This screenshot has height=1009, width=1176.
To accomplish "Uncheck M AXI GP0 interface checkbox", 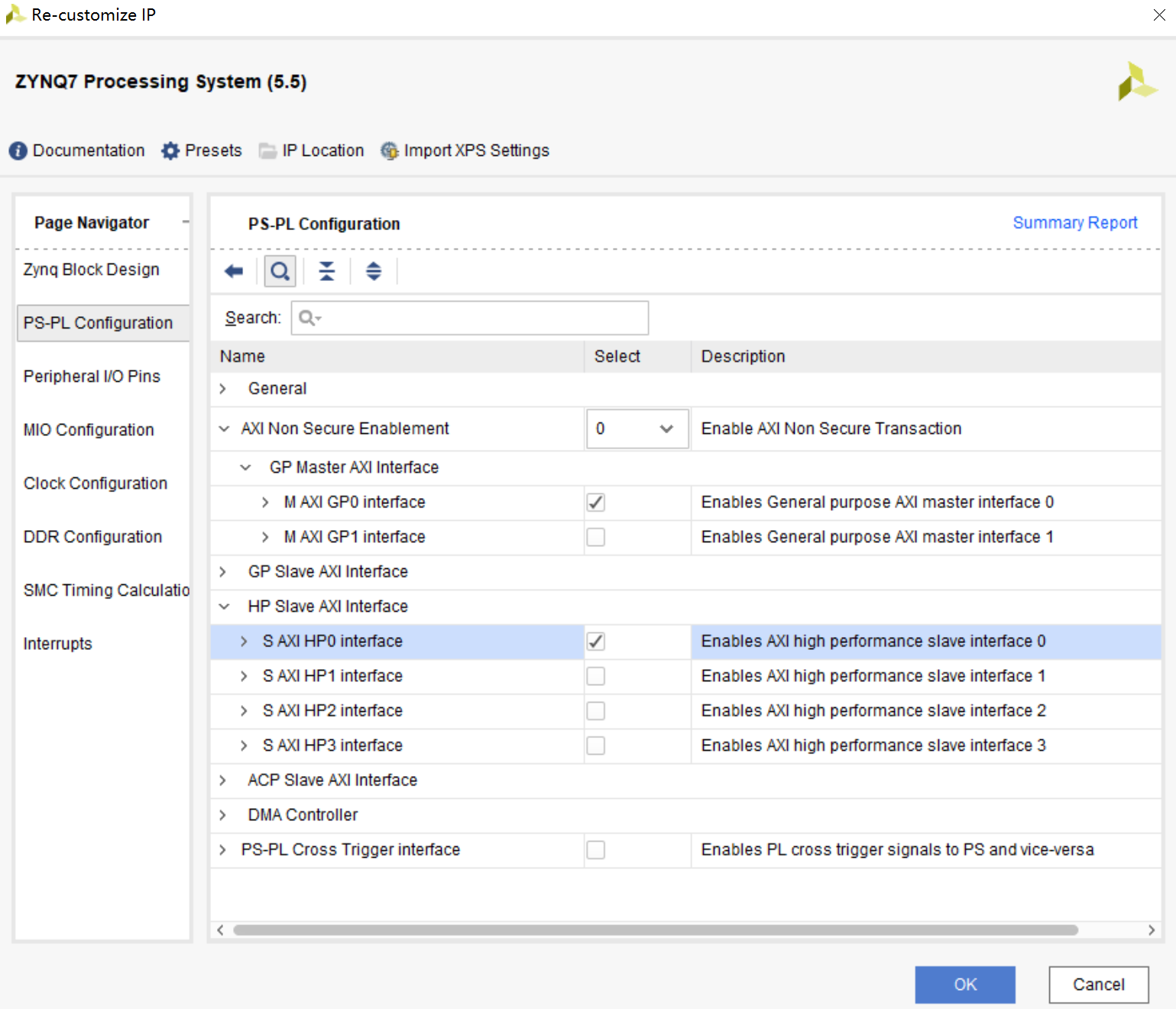I will tap(596, 503).
